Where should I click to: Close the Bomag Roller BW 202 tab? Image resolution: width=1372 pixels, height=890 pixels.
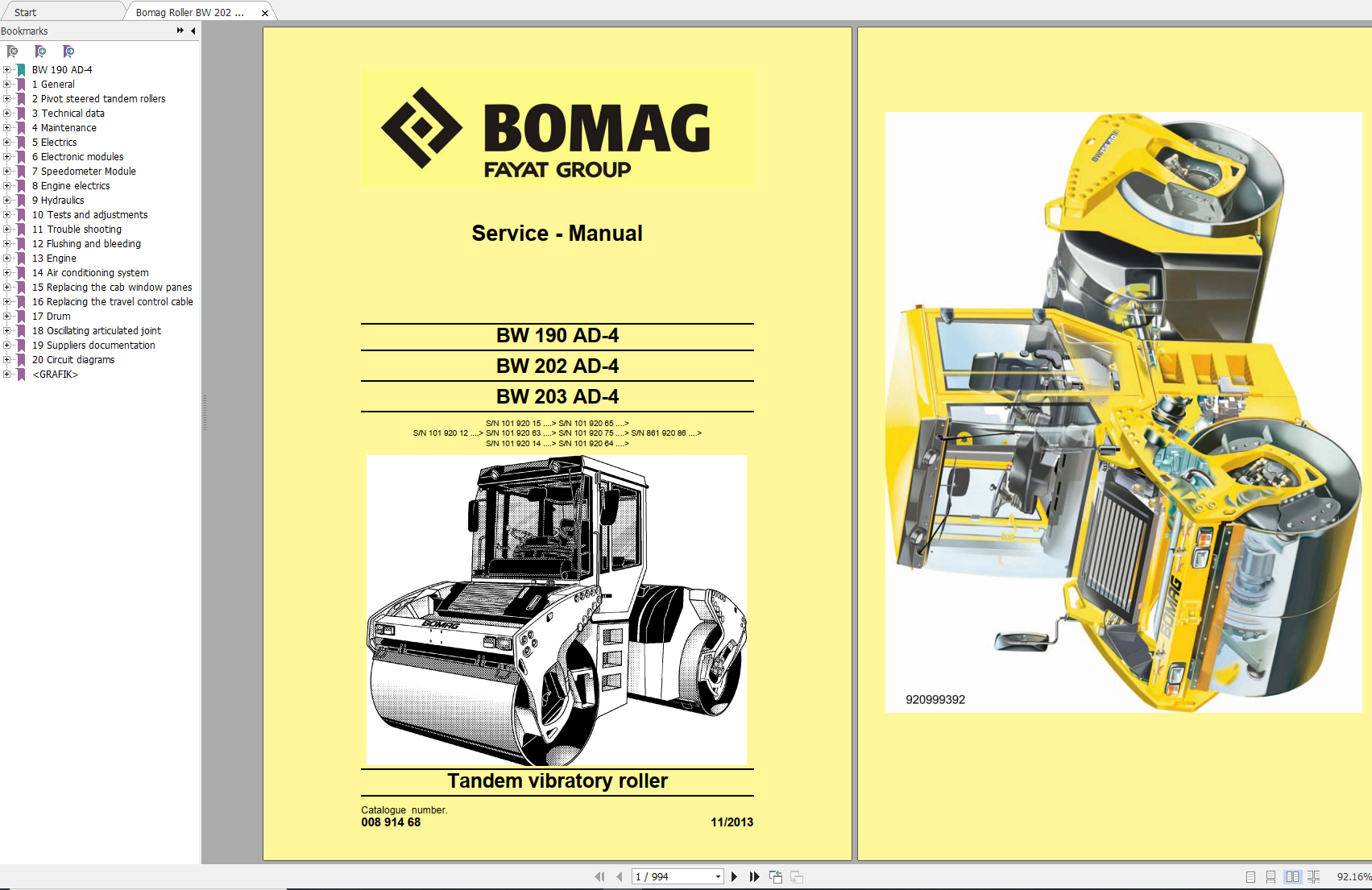click(x=265, y=13)
